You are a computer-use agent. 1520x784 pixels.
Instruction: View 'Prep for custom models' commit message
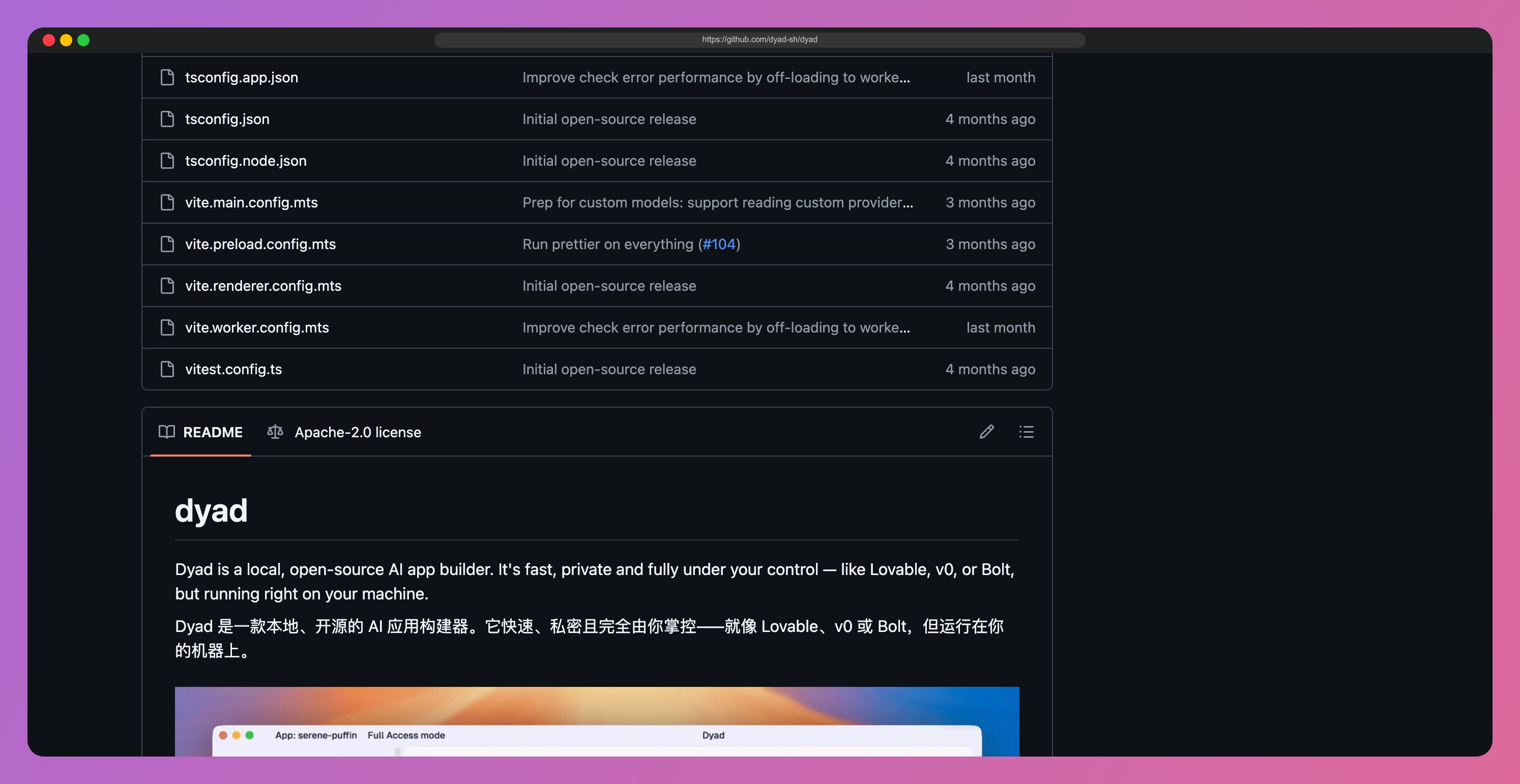pos(717,202)
